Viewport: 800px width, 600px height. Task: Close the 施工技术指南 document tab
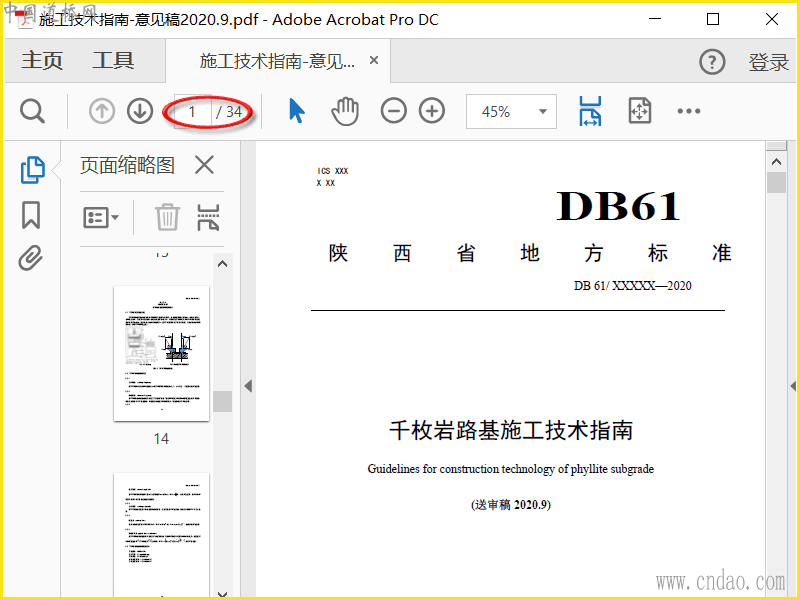click(374, 60)
